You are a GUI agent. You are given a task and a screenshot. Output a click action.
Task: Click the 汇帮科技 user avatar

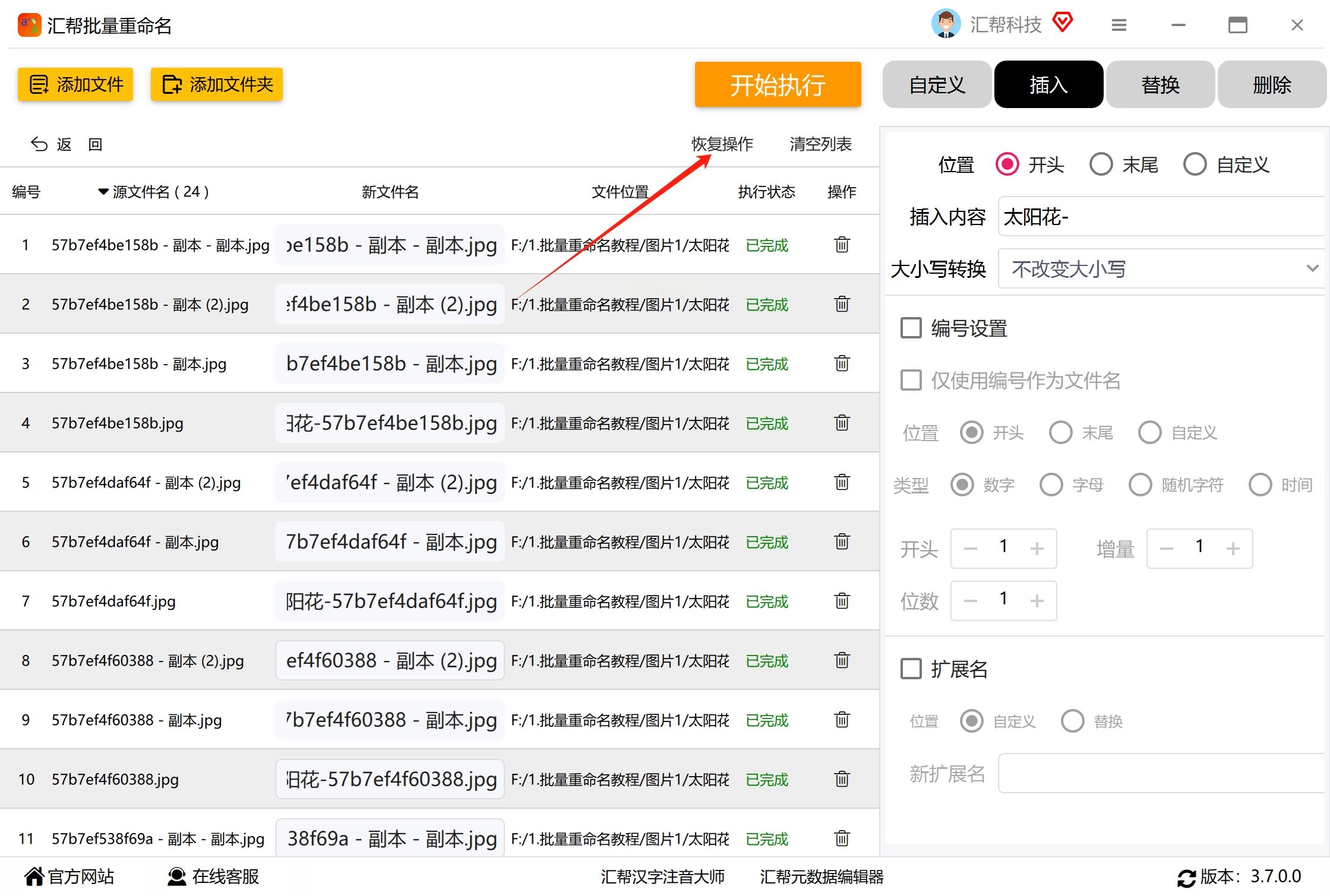coord(945,24)
